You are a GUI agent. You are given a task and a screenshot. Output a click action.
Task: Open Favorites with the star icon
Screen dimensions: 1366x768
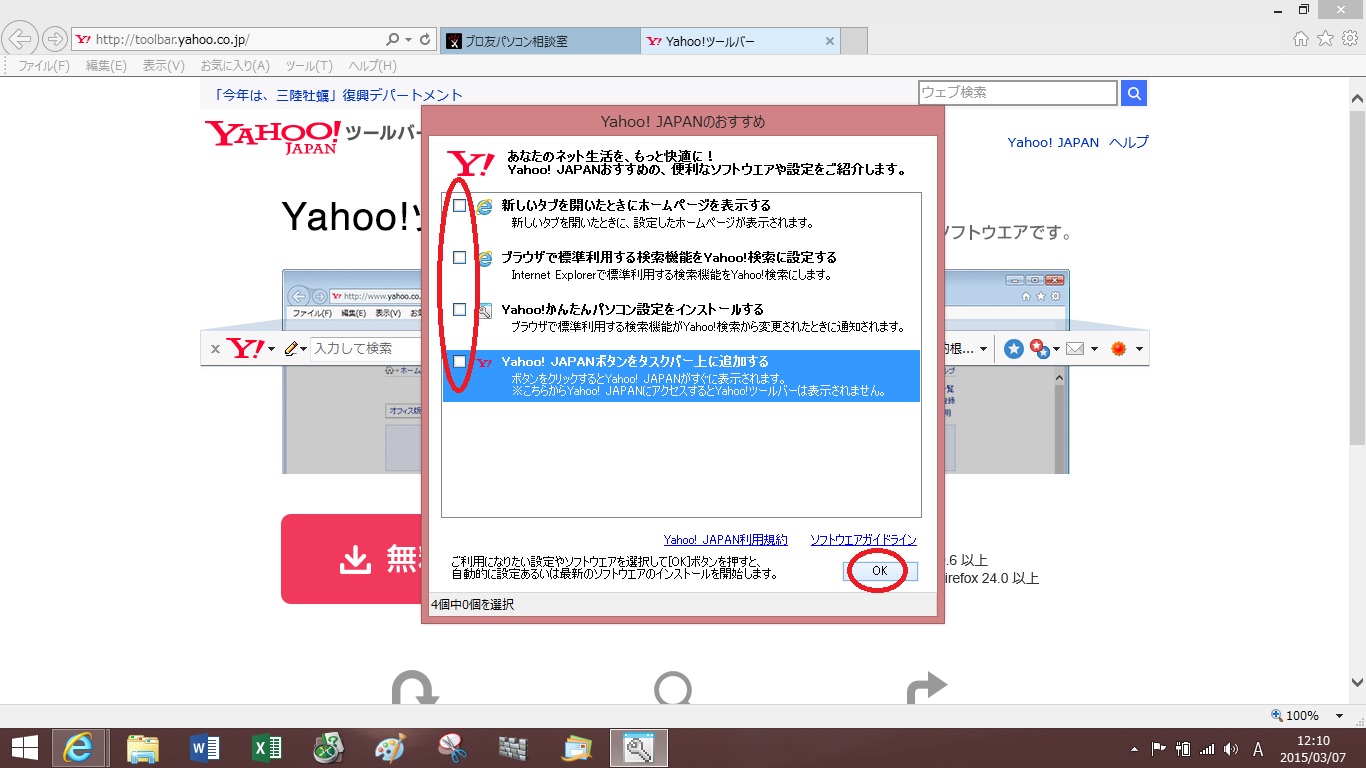pos(1325,39)
